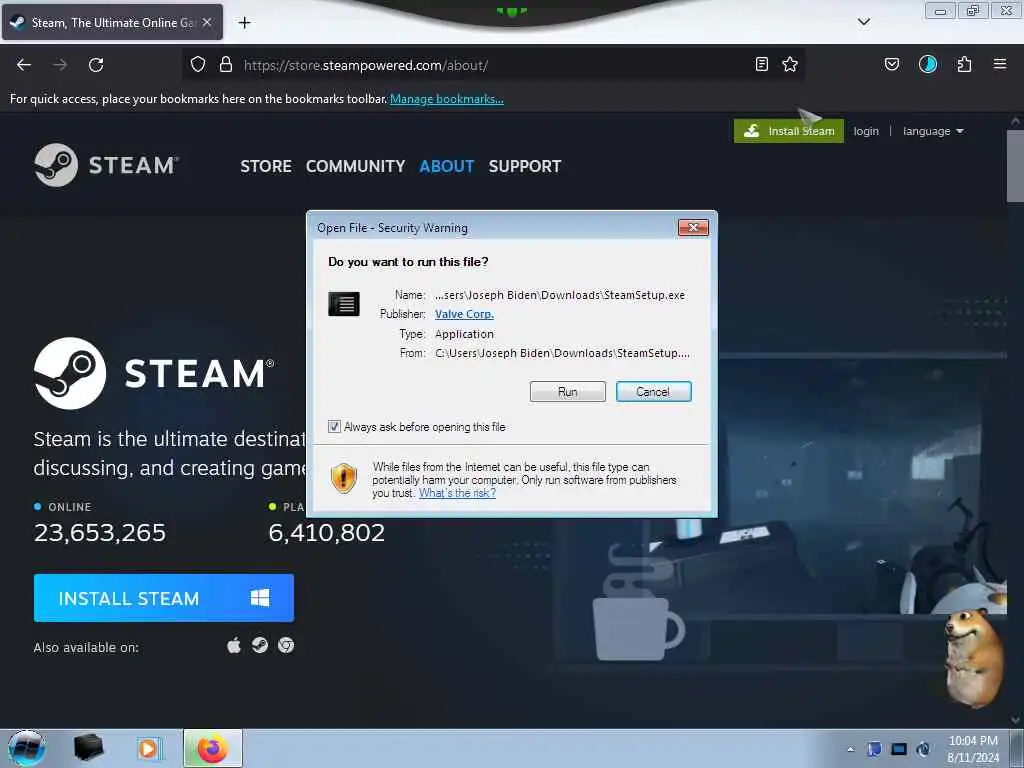This screenshot has height=768, width=1024.
Task: Click the Run button in security dialog
Action: pyautogui.click(x=568, y=392)
